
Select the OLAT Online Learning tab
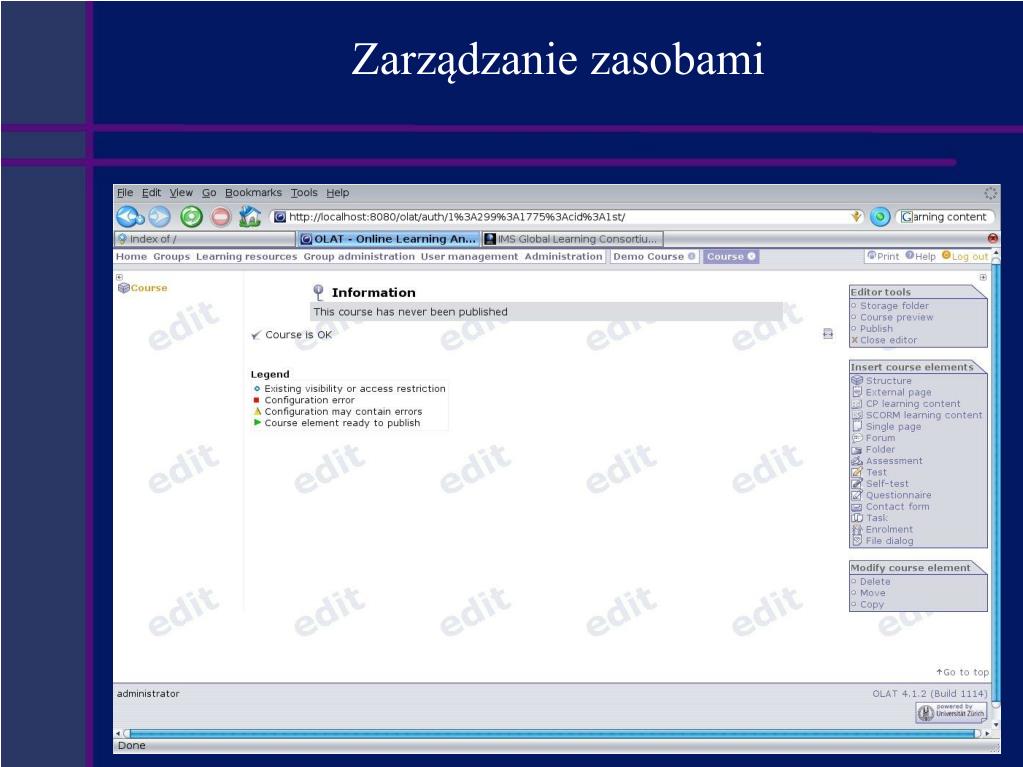point(388,239)
